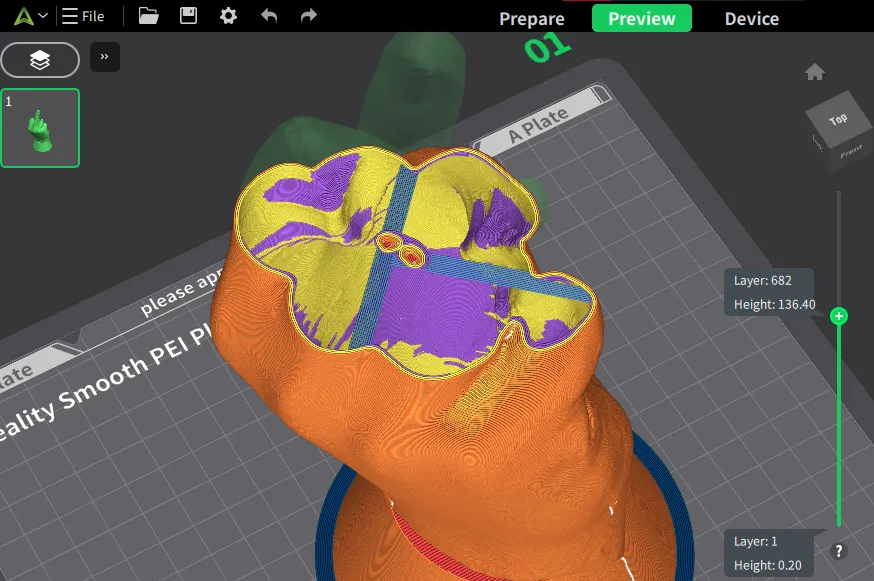Switch to the Preview tab

click(642, 18)
